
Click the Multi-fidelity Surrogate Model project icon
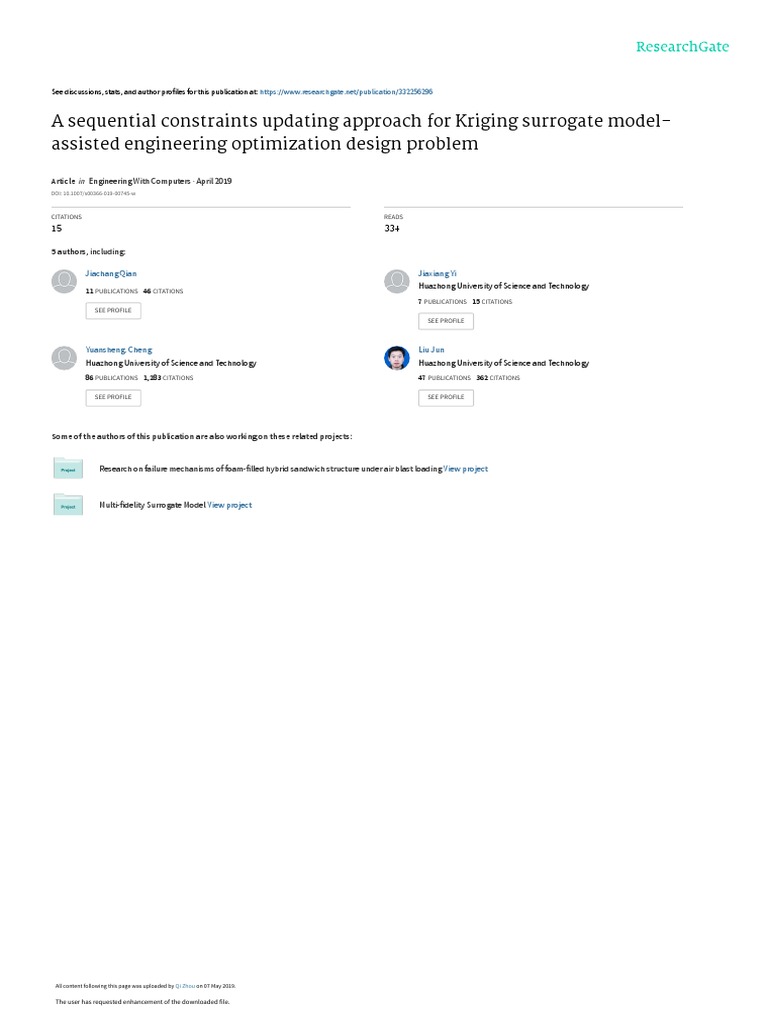pos(68,506)
